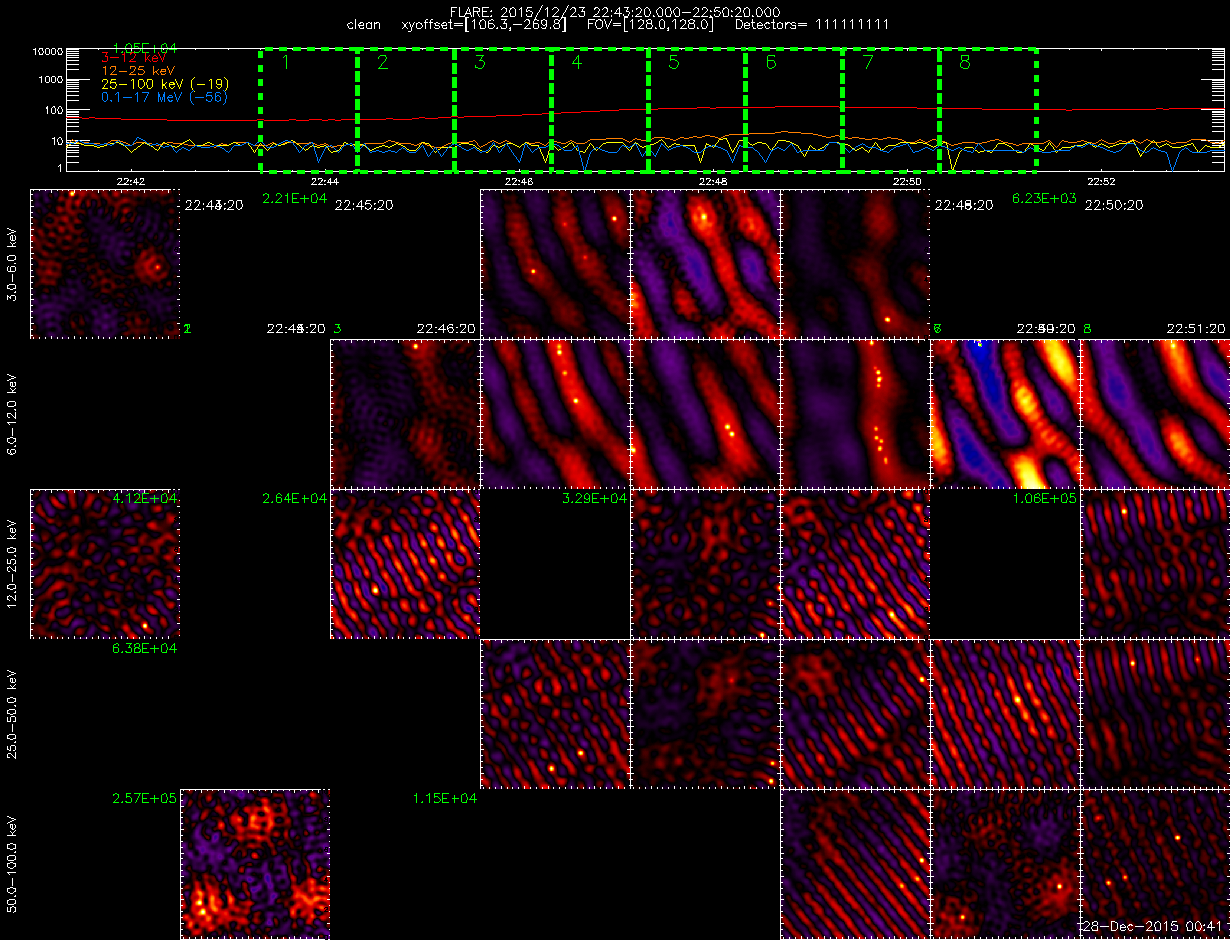Open the 6.0-12.0 keV image in fourth column
Screen dimensions: 1230x940
(x=555, y=414)
